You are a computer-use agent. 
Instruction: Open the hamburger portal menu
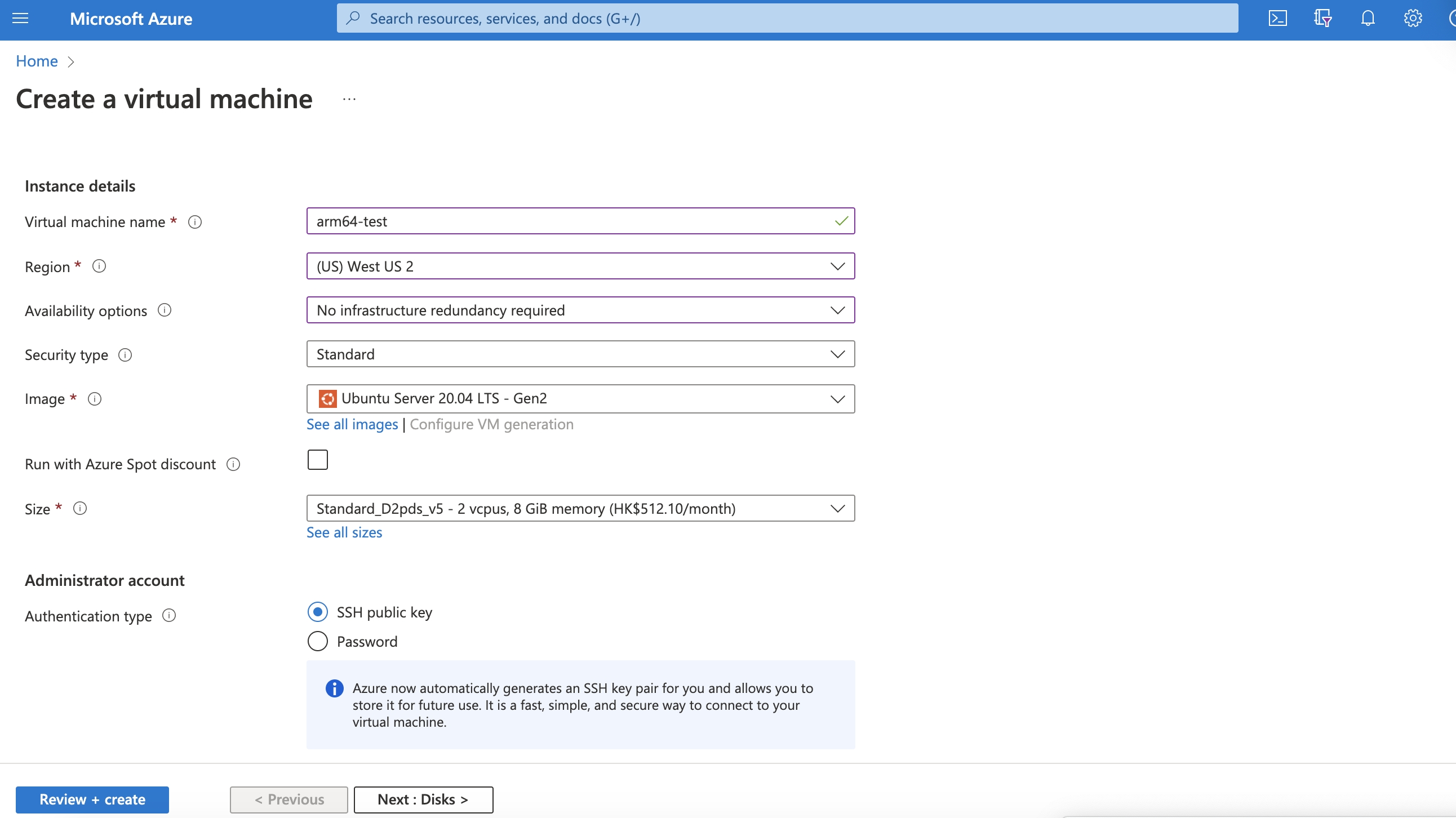point(20,19)
